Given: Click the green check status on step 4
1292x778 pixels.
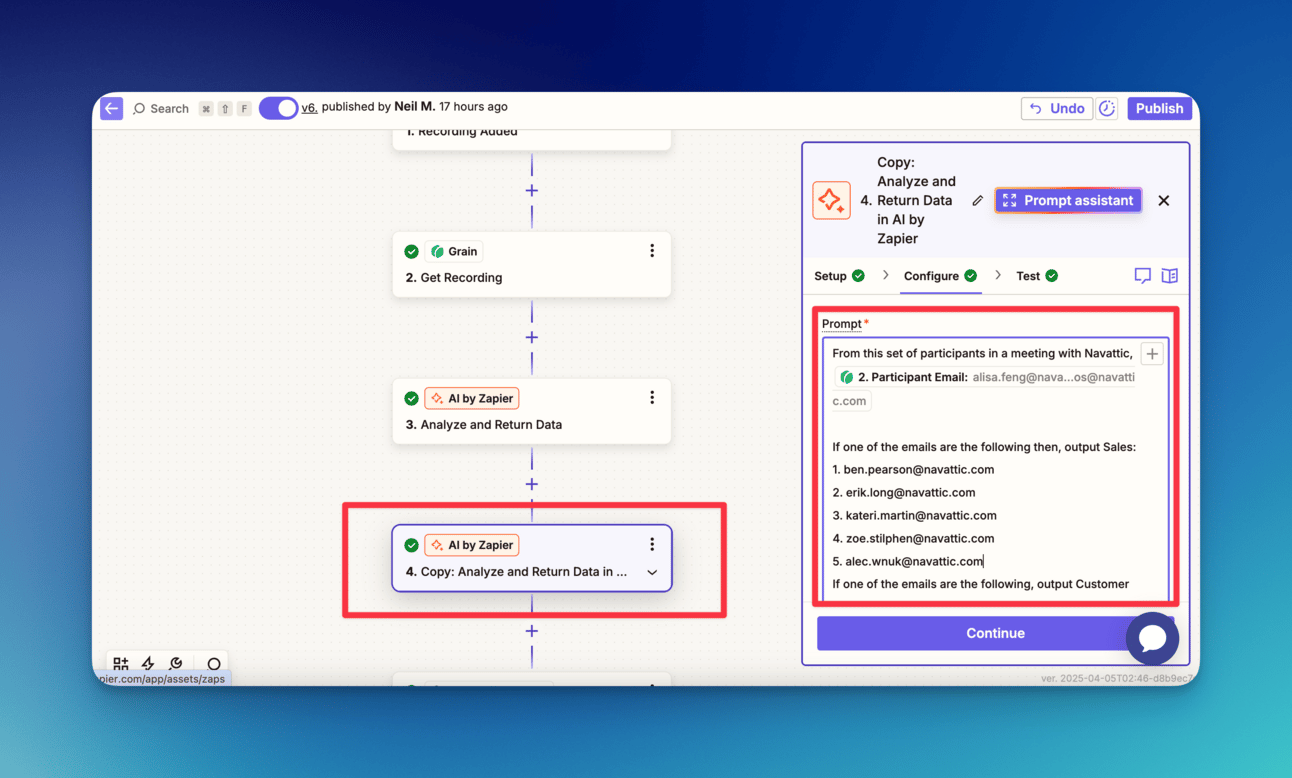Looking at the screenshot, I should 411,545.
